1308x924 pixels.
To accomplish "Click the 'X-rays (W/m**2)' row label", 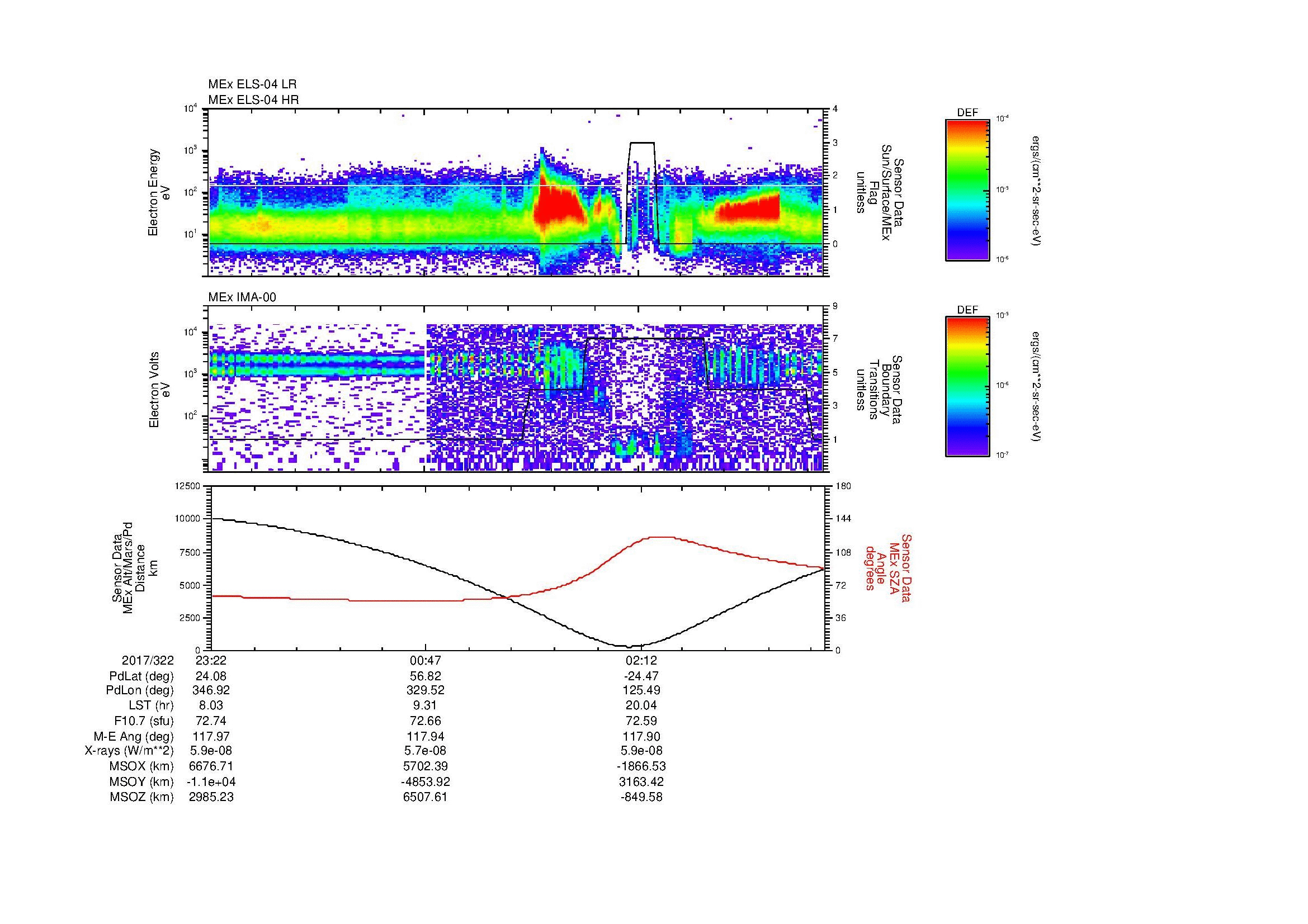I will 129,751.
